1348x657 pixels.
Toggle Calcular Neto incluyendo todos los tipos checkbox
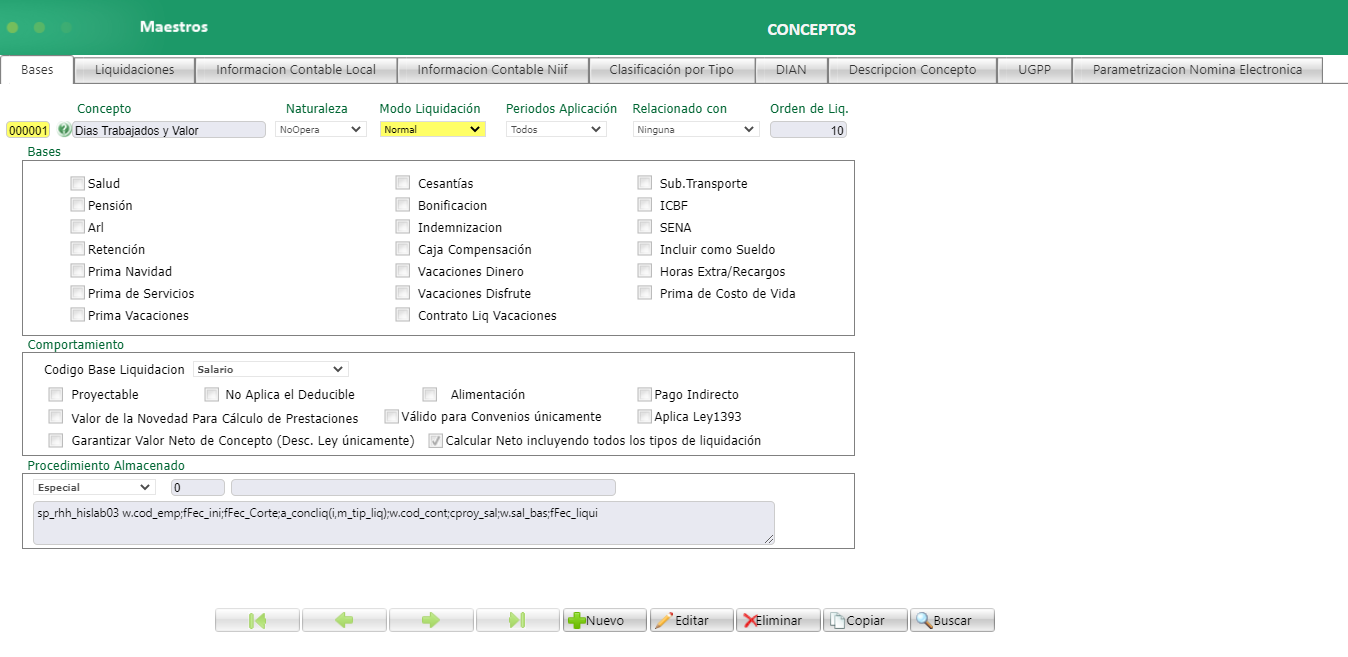[x=436, y=440]
